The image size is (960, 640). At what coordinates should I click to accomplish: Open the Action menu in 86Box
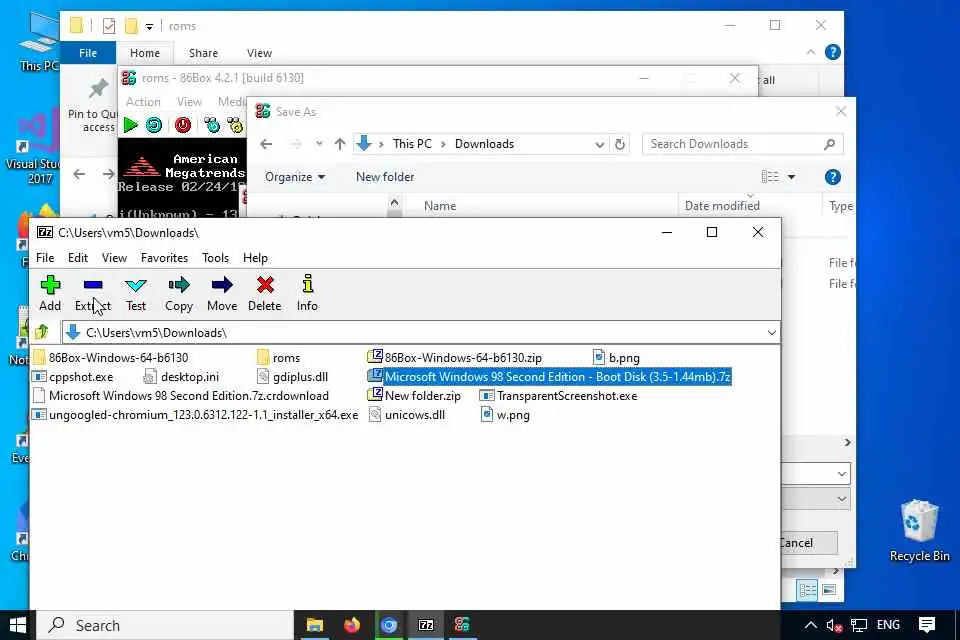pos(143,102)
